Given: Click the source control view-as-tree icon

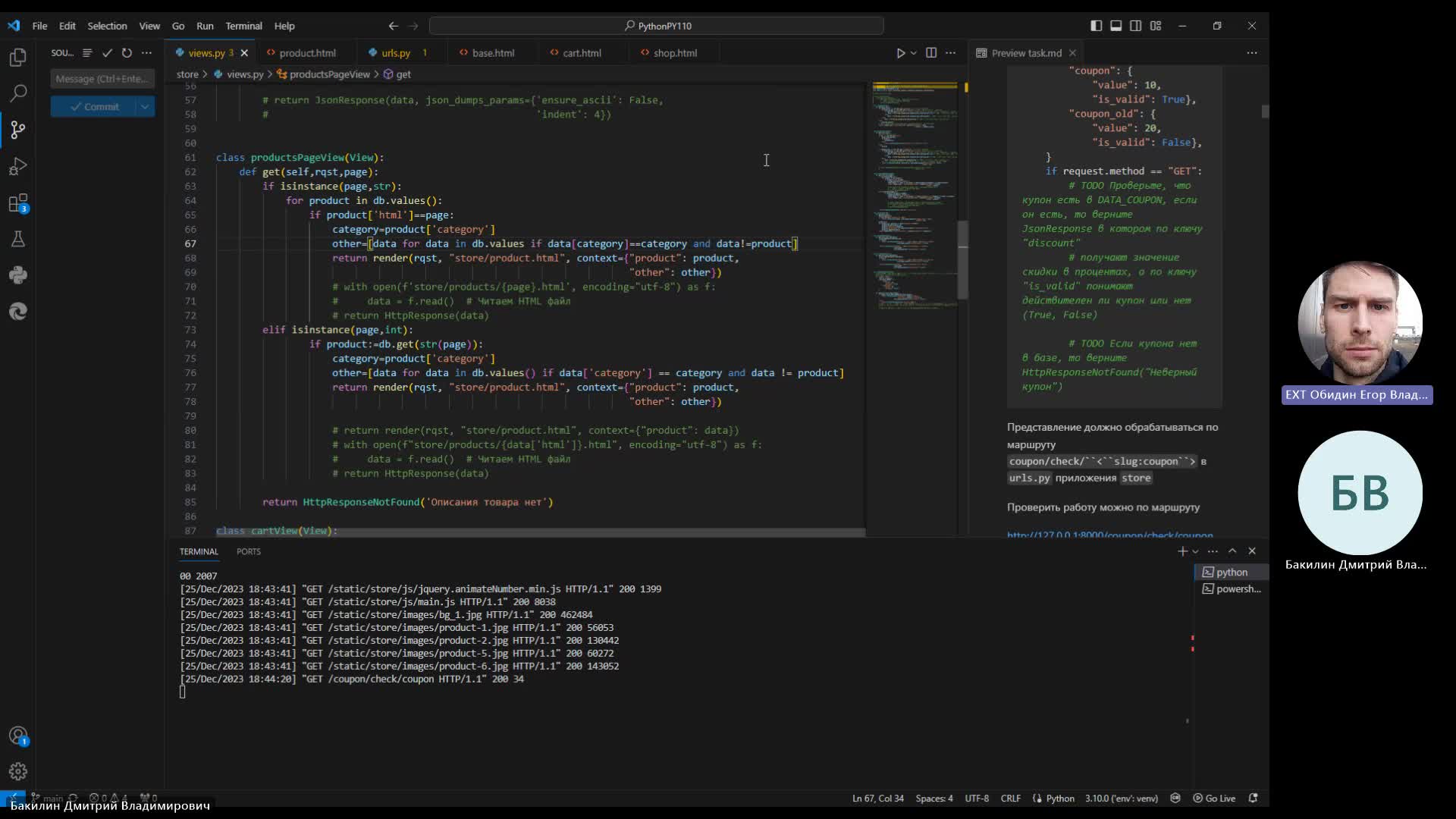Looking at the screenshot, I should coord(87,53).
